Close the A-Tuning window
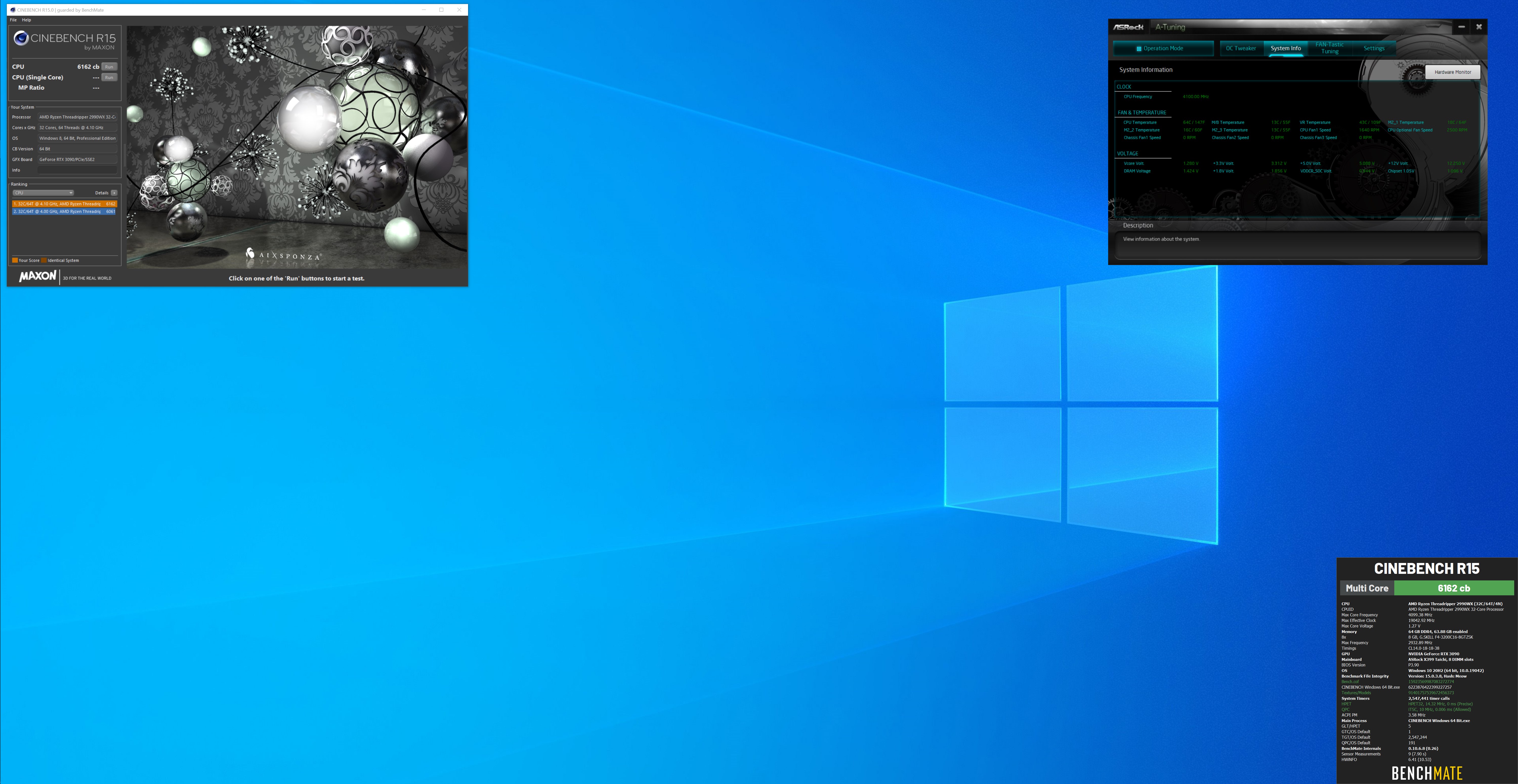The image size is (1518, 784). [x=1479, y=27]
